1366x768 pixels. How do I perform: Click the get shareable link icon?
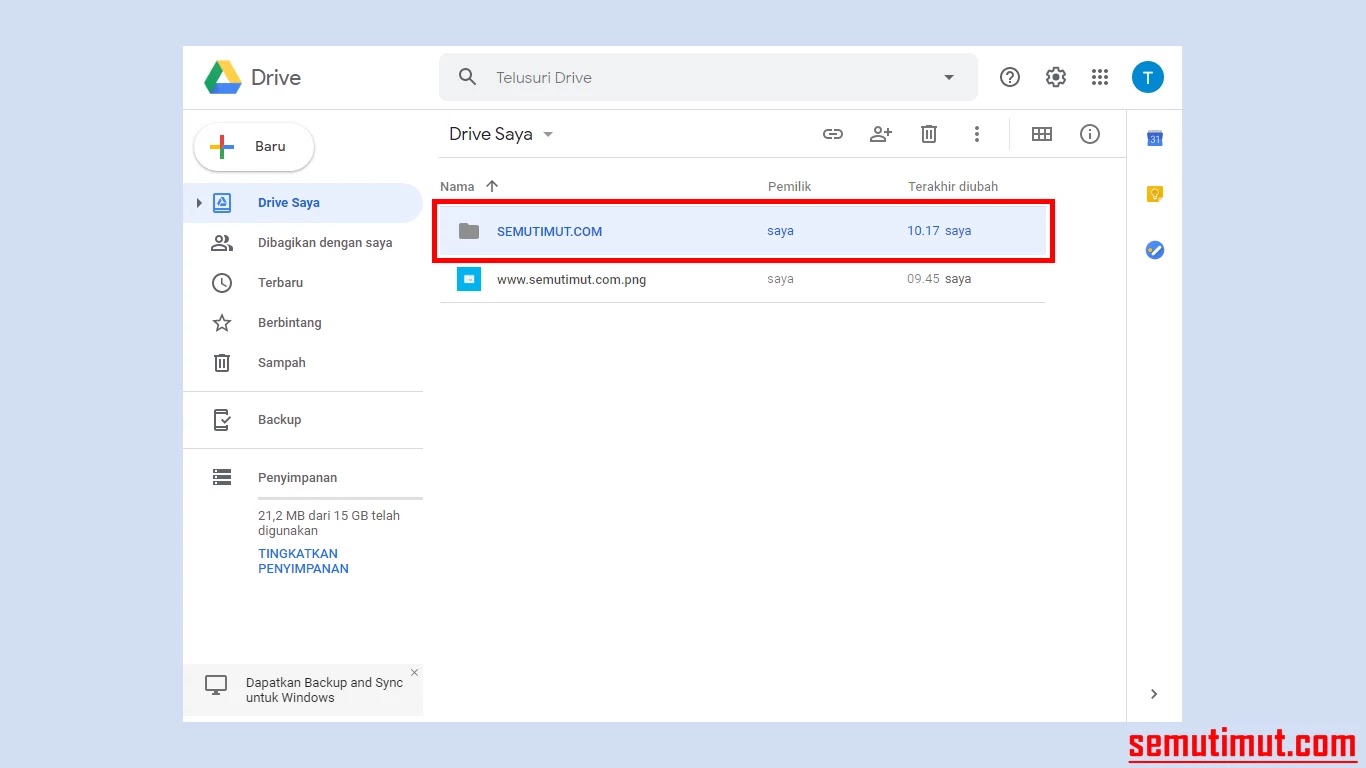(833, 134)
